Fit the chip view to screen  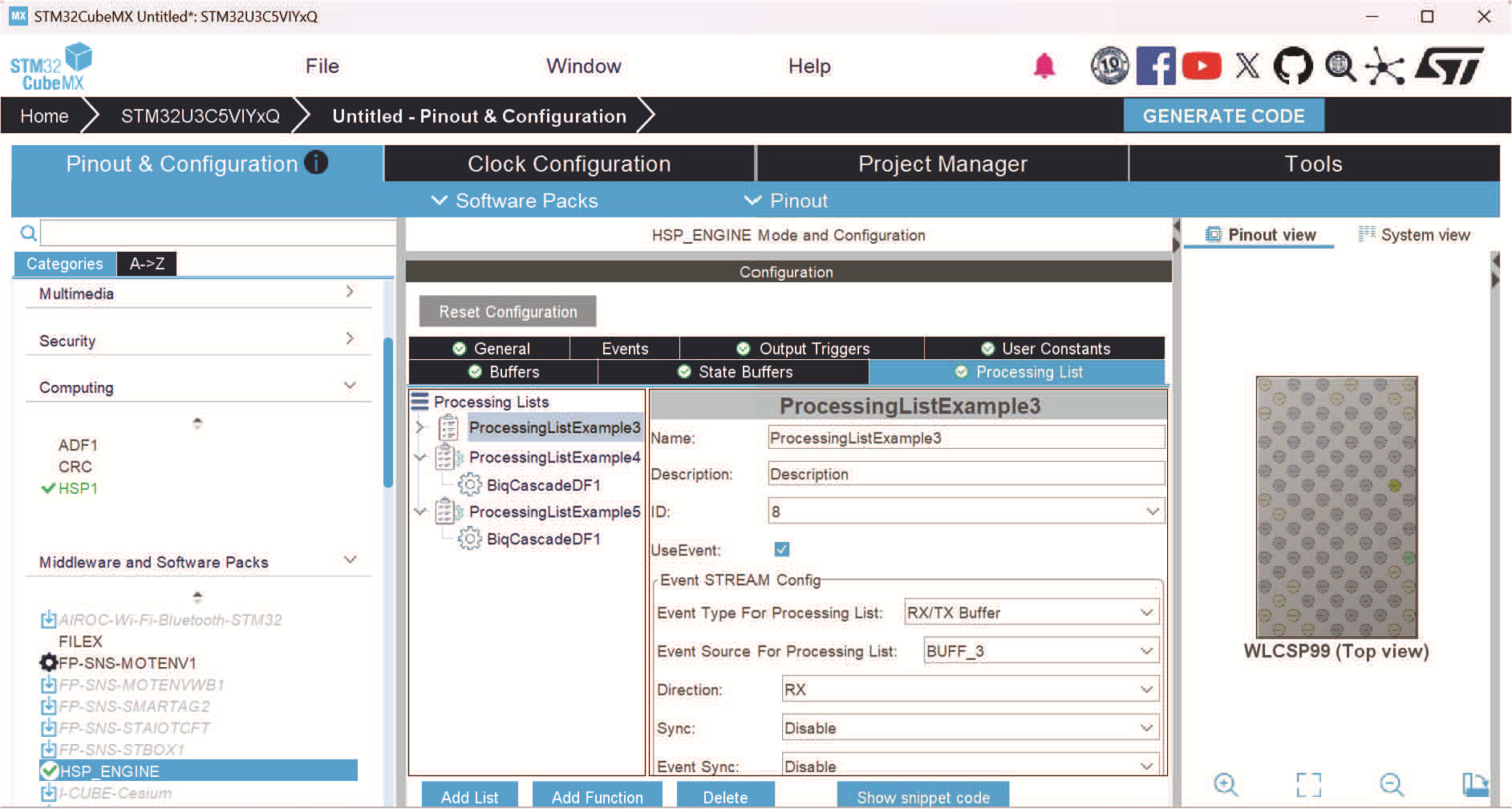tap(1308, 784)
